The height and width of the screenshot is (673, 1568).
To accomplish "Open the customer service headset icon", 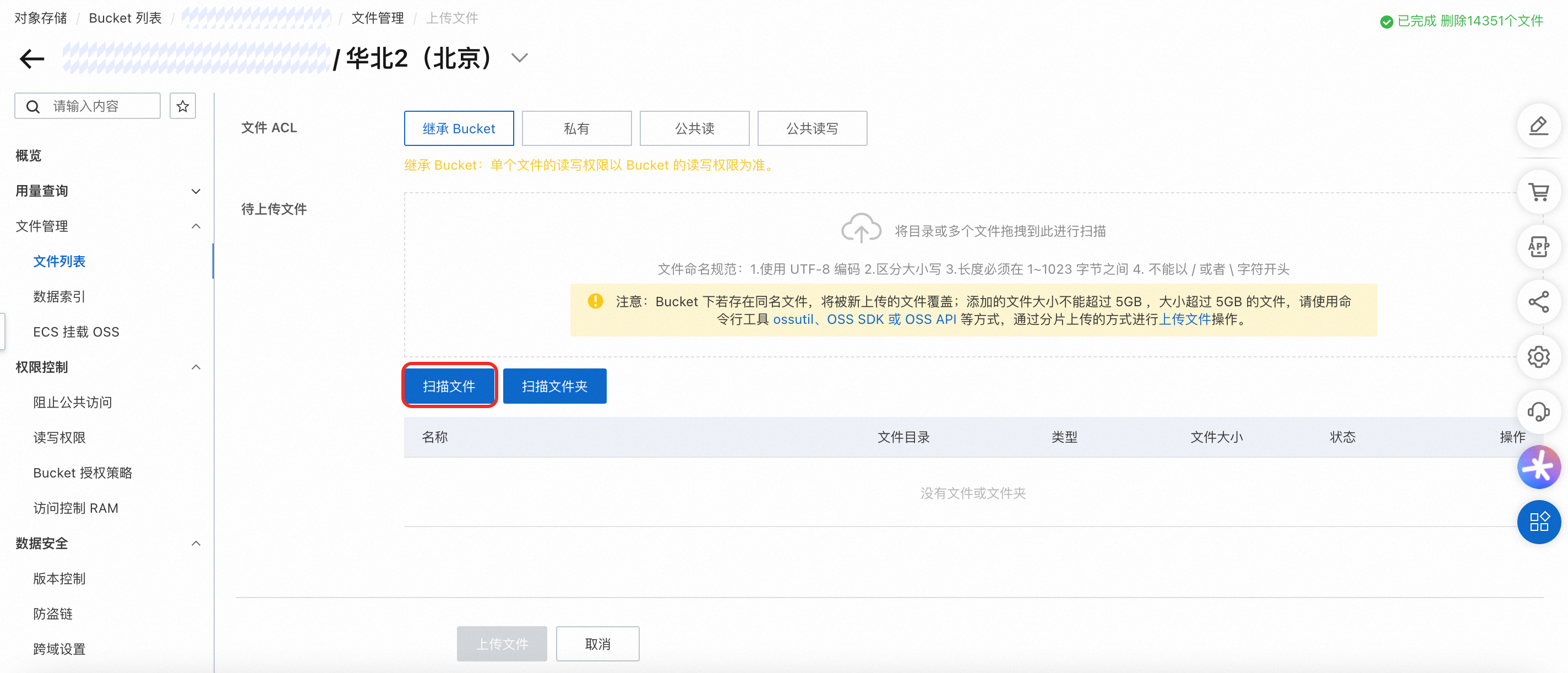I will [x=1538, y=412].
